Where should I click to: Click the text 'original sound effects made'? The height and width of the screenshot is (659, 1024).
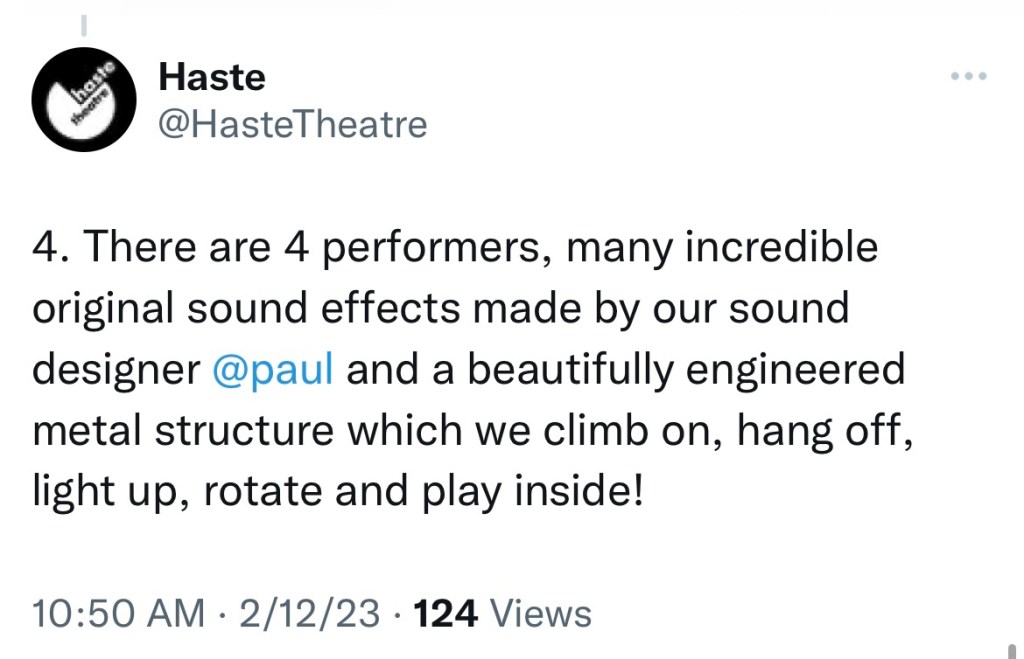[250, 308]
